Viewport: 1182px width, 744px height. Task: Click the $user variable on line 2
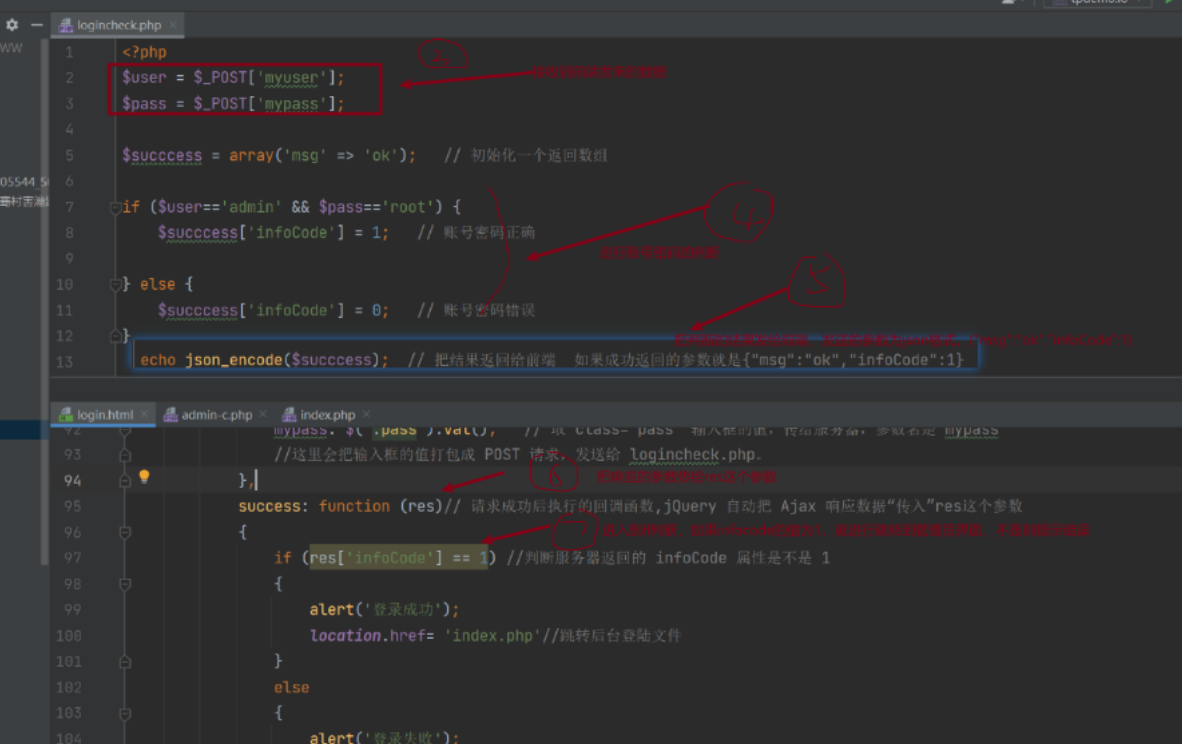[144, 78]
